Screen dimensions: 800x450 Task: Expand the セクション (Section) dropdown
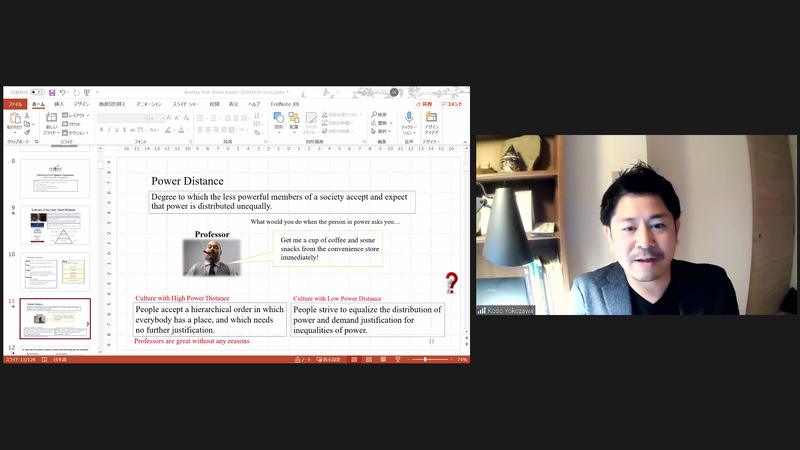(x=76, y=133)
